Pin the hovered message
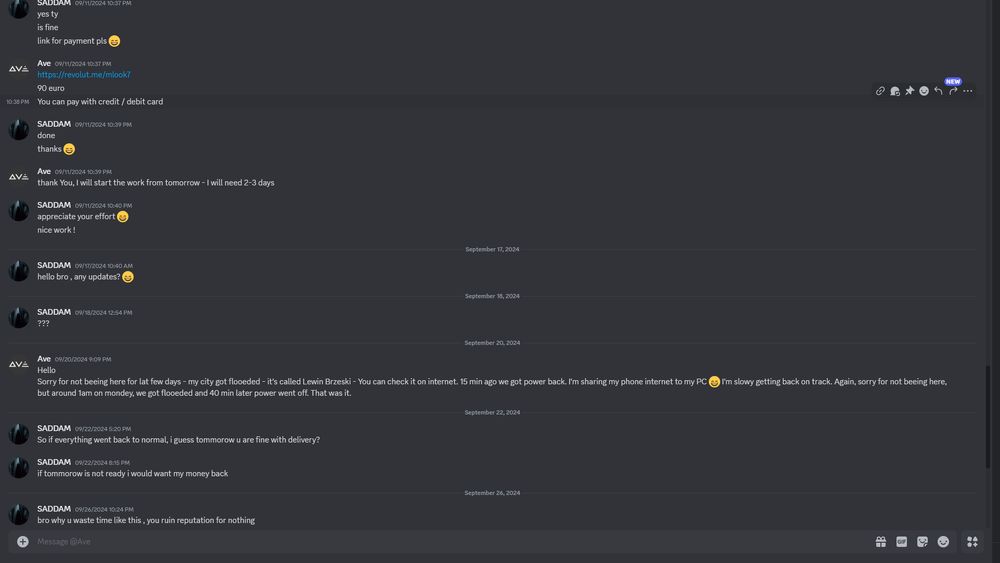This screenshot has width=1000, height=563. tap(909, 91)
